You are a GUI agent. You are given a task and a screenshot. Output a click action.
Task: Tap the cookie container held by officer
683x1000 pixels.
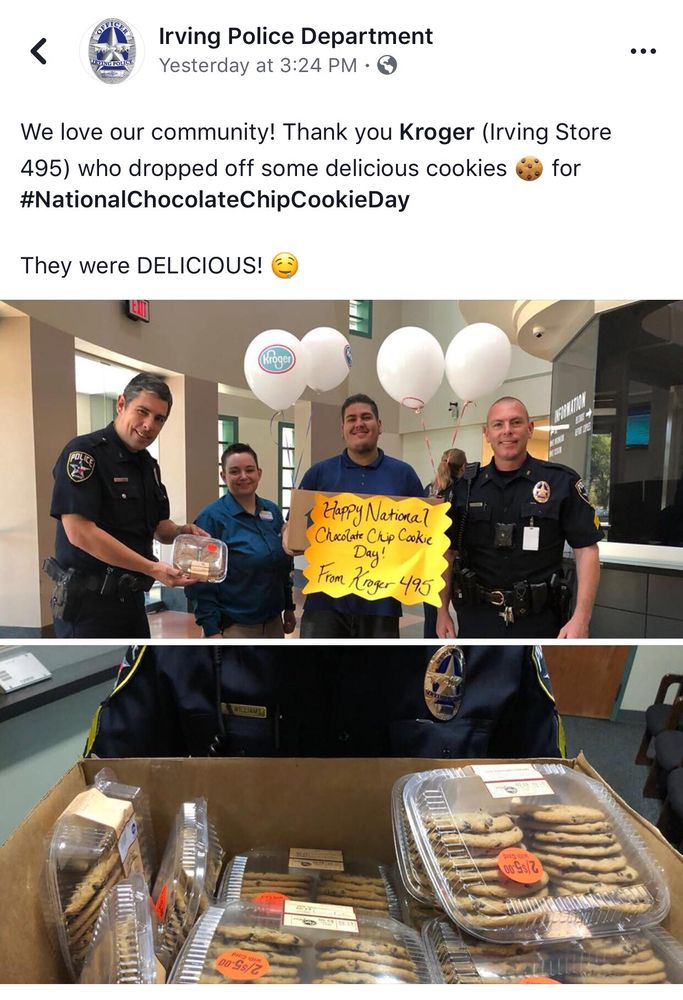[x=200, y=558]
